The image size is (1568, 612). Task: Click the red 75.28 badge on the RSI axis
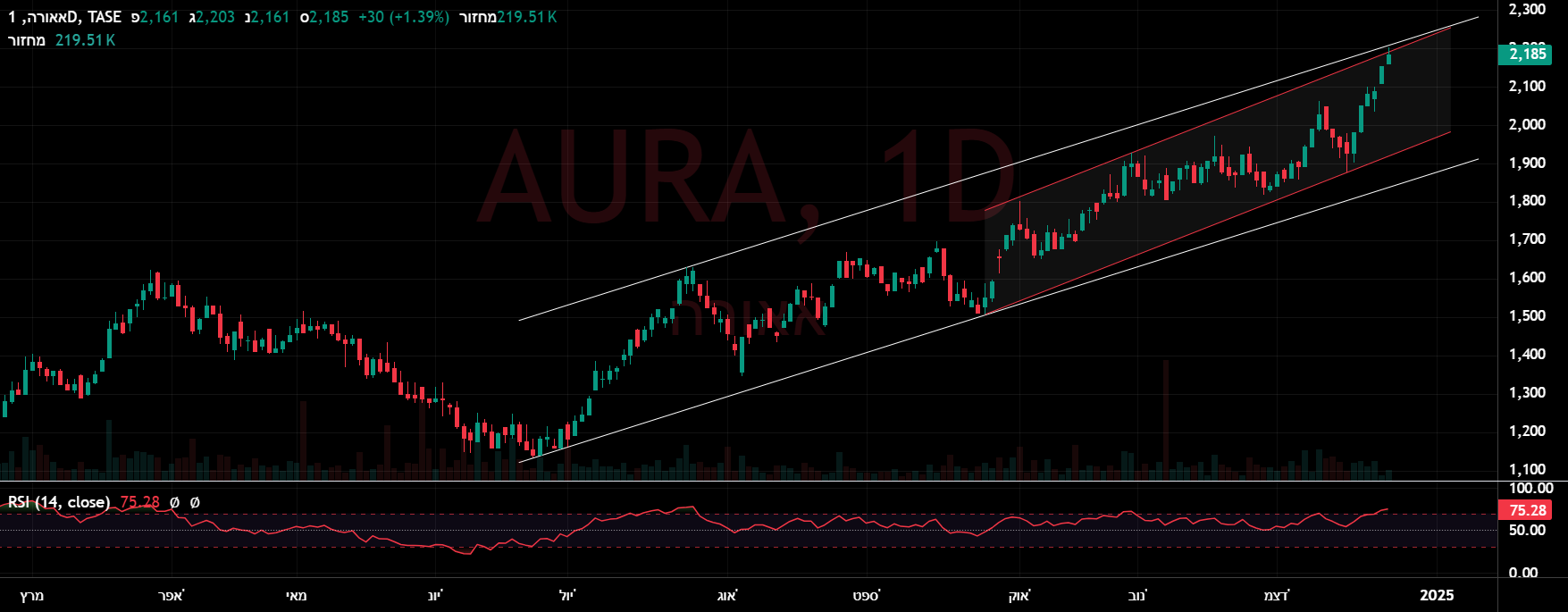[1527, 510]
